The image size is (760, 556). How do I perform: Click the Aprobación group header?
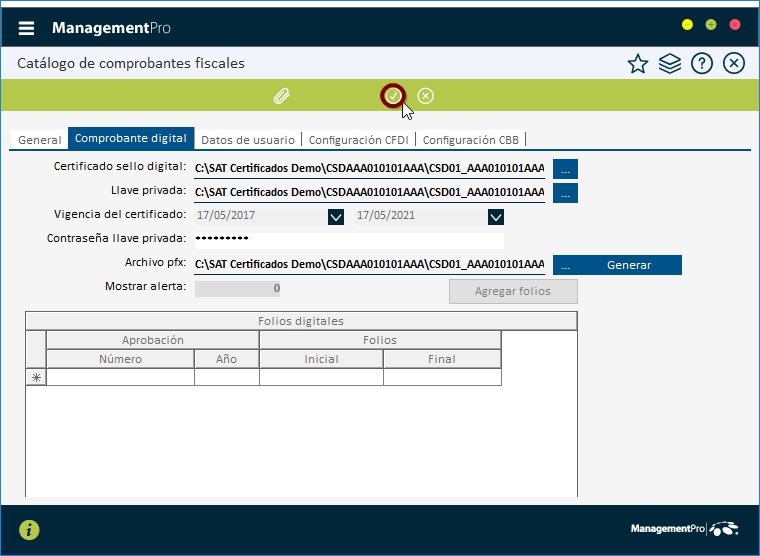[153, 340]
